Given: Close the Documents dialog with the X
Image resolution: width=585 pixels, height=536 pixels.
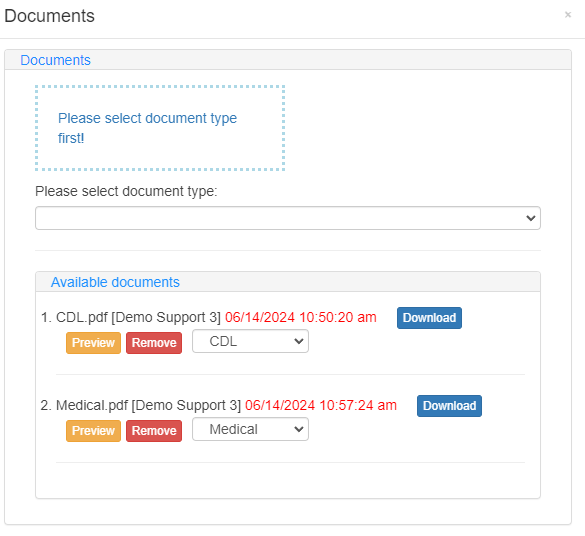Looking at the screenshot, I should coord(567,15).
